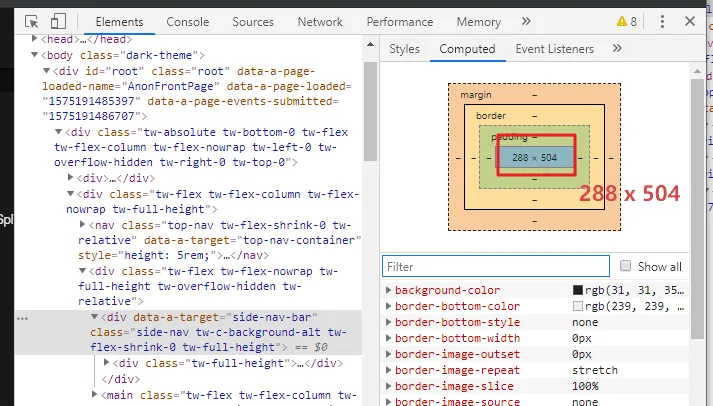713x406 pixels.
Task: Expand the head element node
Action: [x=36, y=38]
